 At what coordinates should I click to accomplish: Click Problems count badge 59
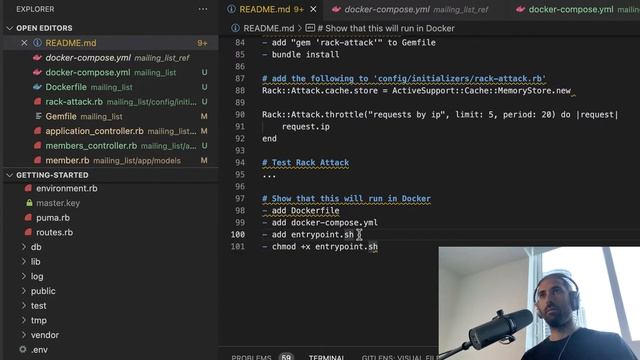coord(286,357)
